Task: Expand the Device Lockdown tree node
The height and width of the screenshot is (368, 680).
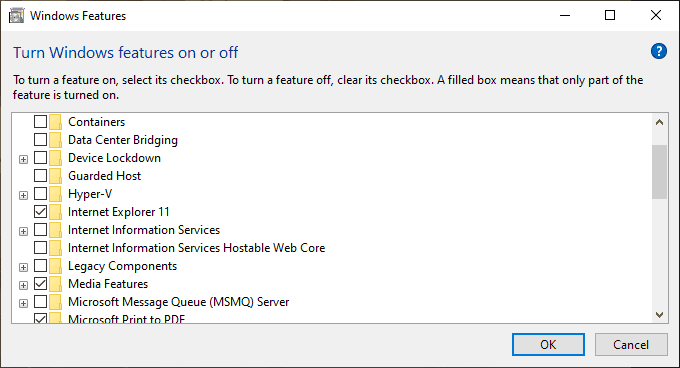Action: pyautogui.click(x=23, y=160)
